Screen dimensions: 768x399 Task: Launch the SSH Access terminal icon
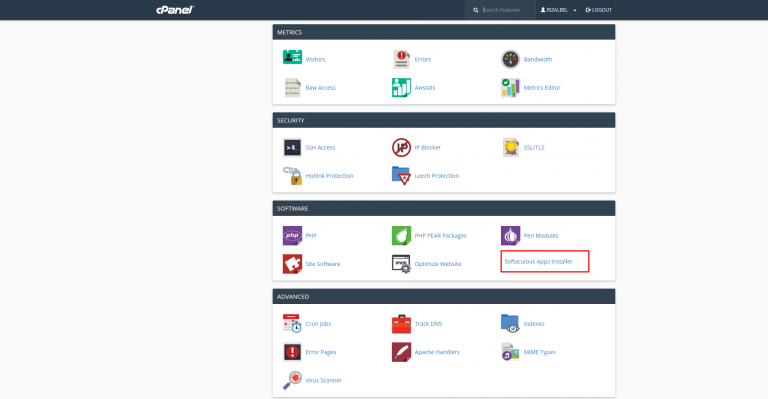click(292, 147)
